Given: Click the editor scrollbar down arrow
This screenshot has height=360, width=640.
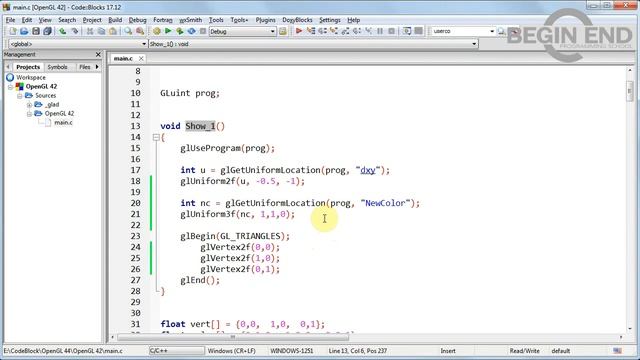Looking at the screenshot, I should [630, 329].
